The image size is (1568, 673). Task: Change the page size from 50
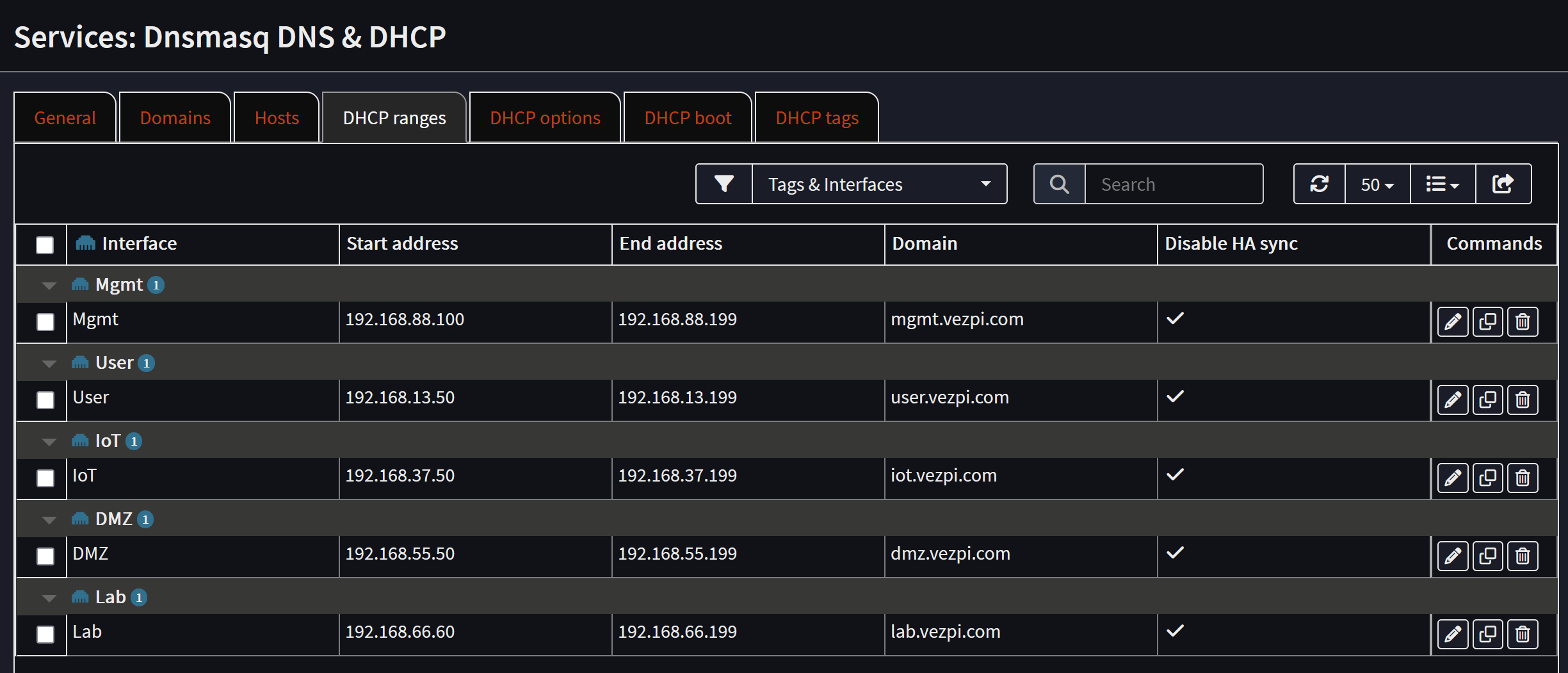(1377, 184)
